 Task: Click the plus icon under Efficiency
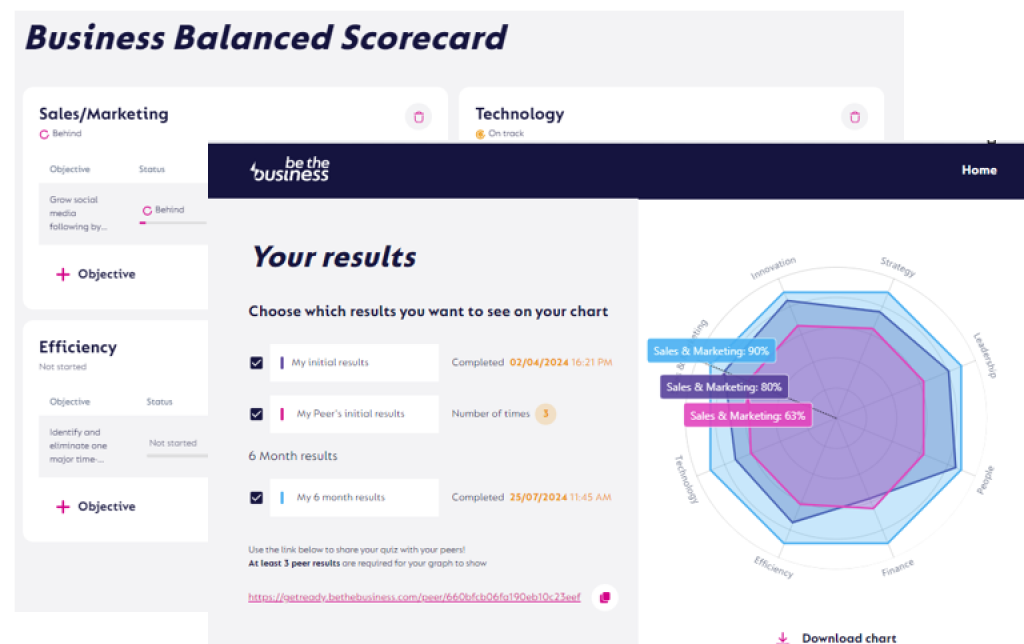point(63,507)
